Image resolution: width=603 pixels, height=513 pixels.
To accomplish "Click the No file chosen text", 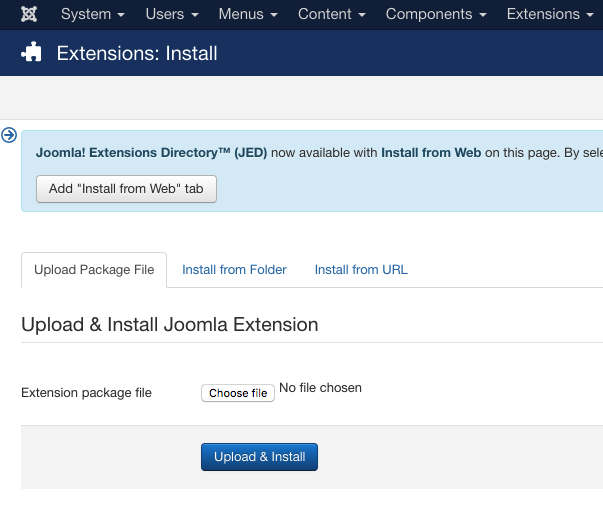I will pos(320,388).
